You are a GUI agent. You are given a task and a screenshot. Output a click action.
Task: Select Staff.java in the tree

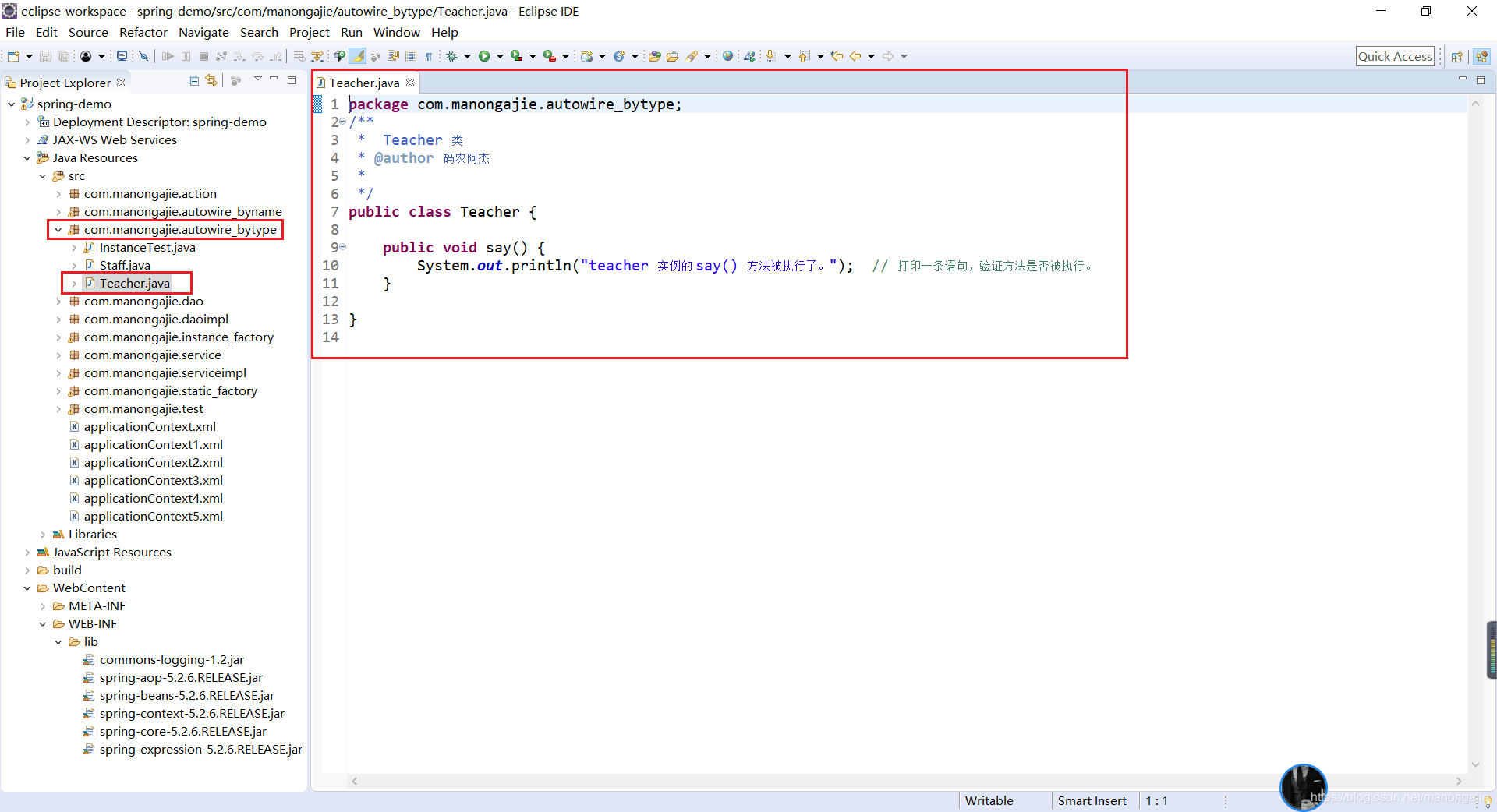[x=125, y=266]
